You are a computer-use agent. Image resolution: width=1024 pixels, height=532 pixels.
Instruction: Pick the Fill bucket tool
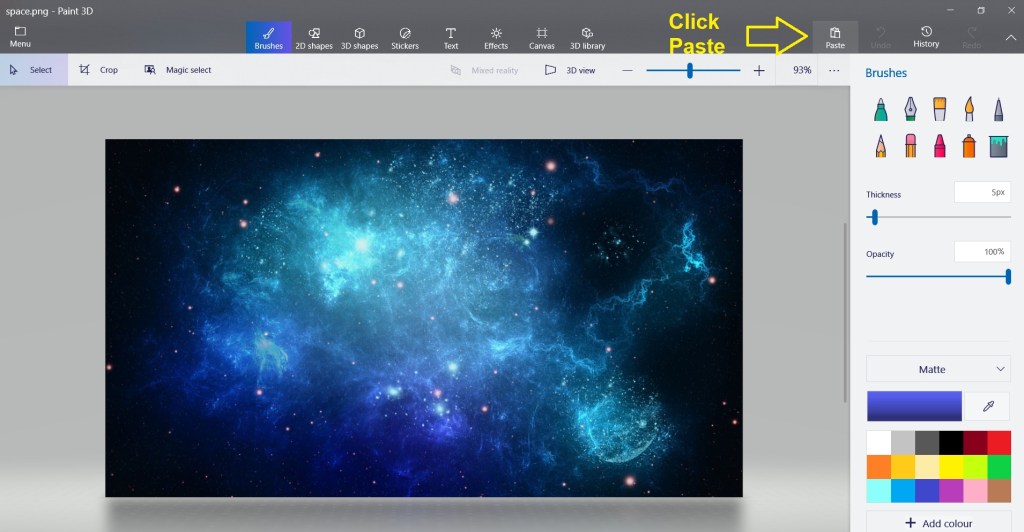tap(998, 146)
